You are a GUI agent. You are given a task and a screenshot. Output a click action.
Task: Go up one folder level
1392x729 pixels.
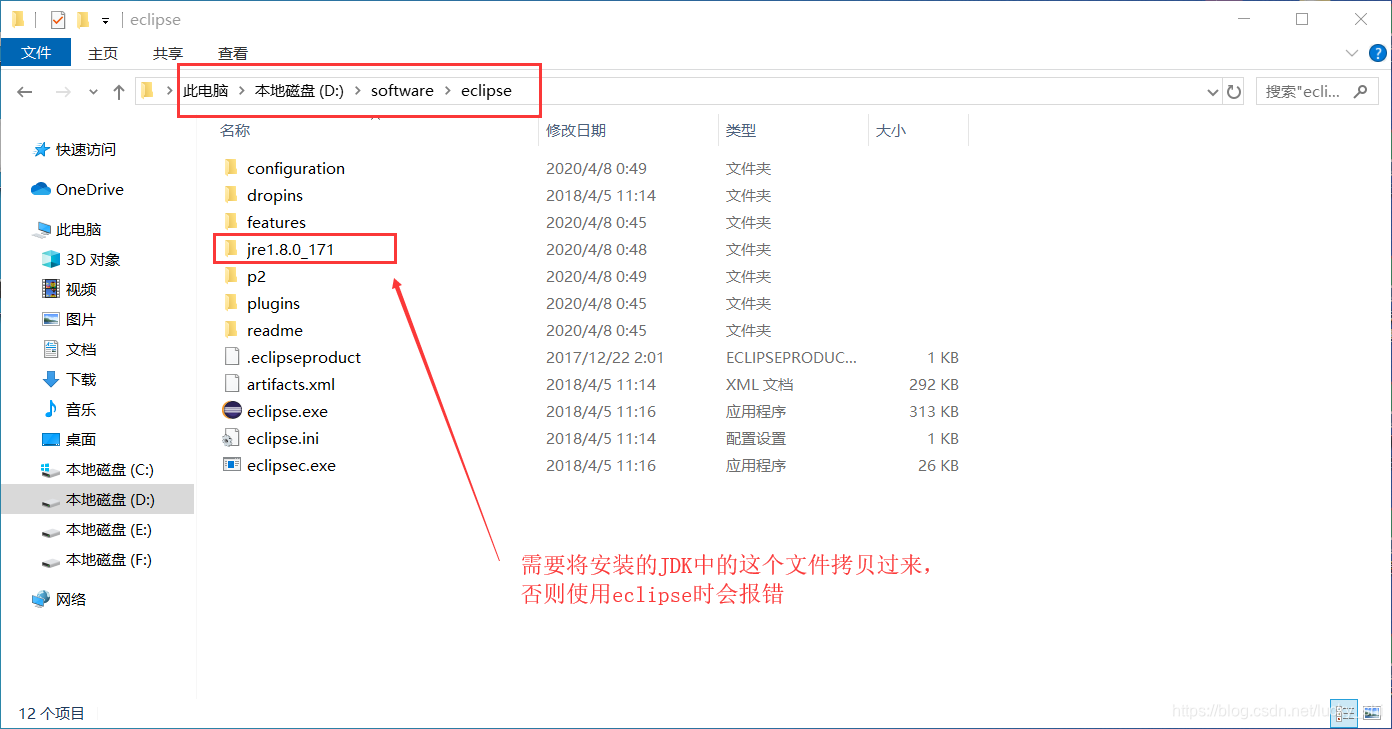(x=119, y=91)
